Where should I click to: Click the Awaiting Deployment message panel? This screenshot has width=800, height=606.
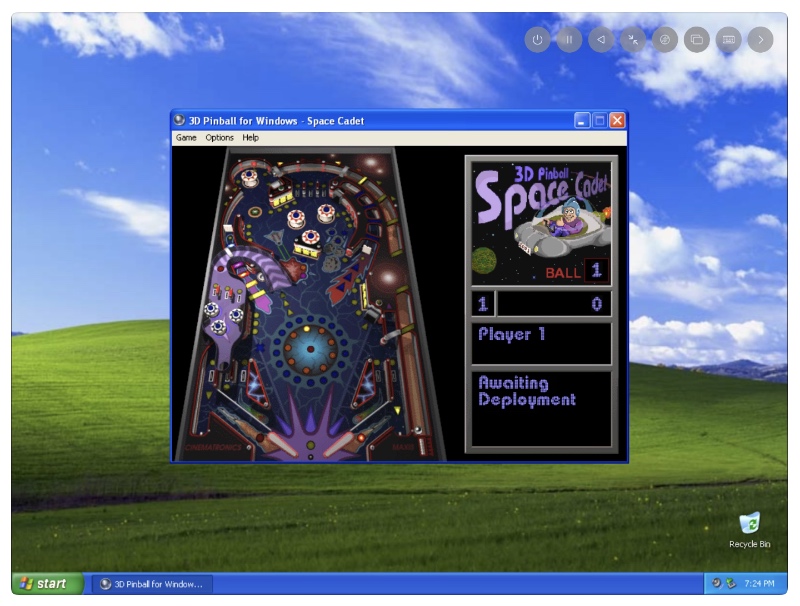pyautogui.click(x=540, y=408)
